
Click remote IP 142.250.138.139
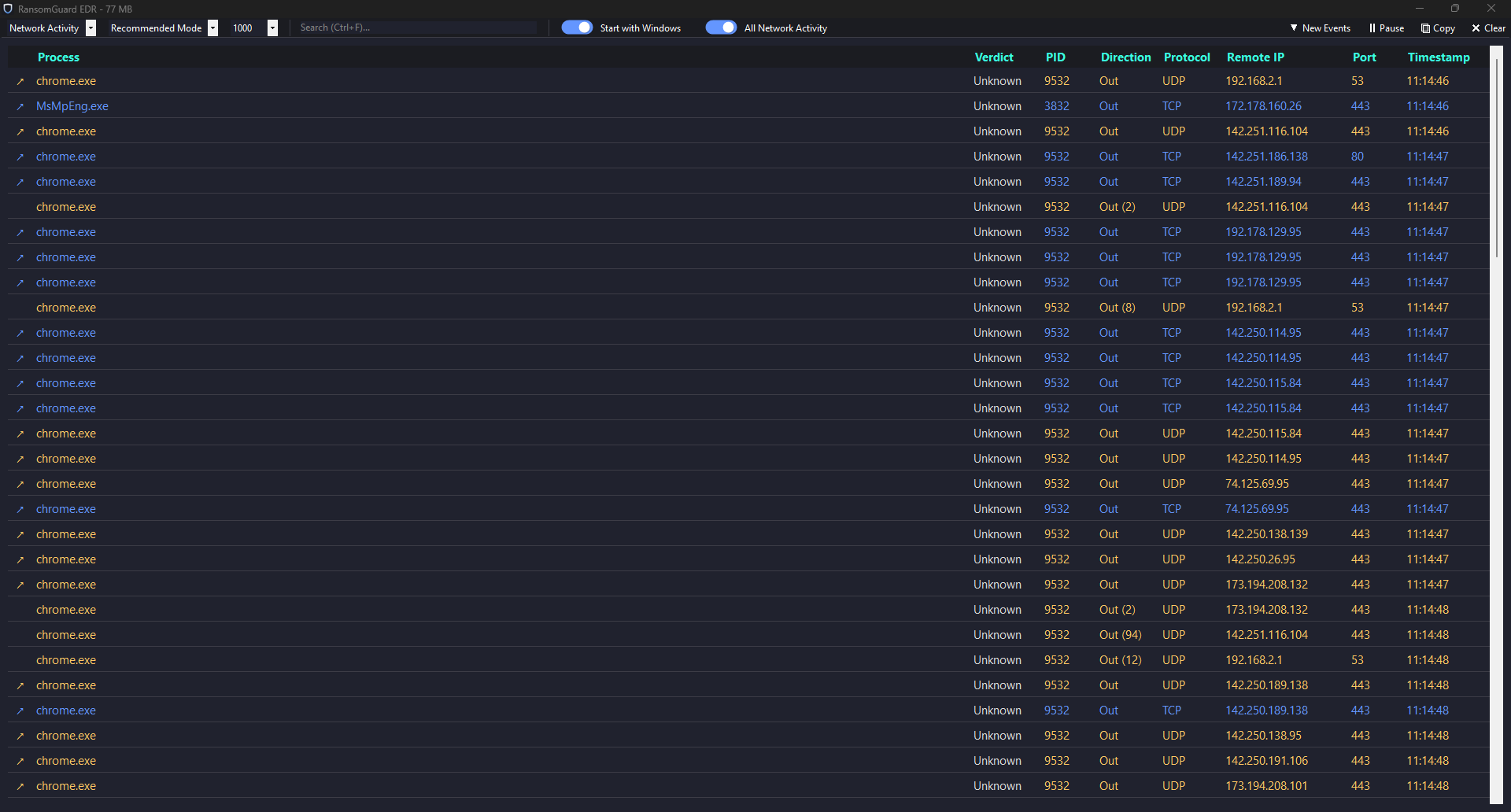pyautogui.click(x=1266, y=534)
